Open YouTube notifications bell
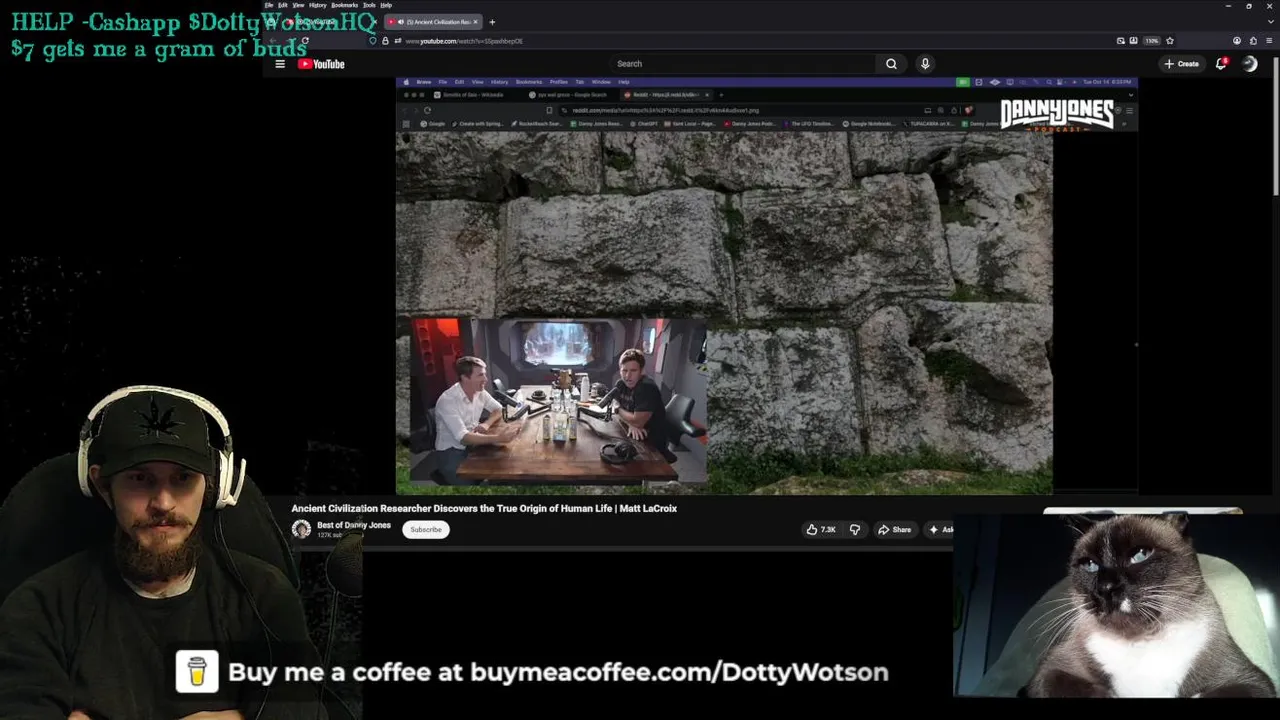The width and height of the screenshot is (1280, 720). (x=1221, y=64)
